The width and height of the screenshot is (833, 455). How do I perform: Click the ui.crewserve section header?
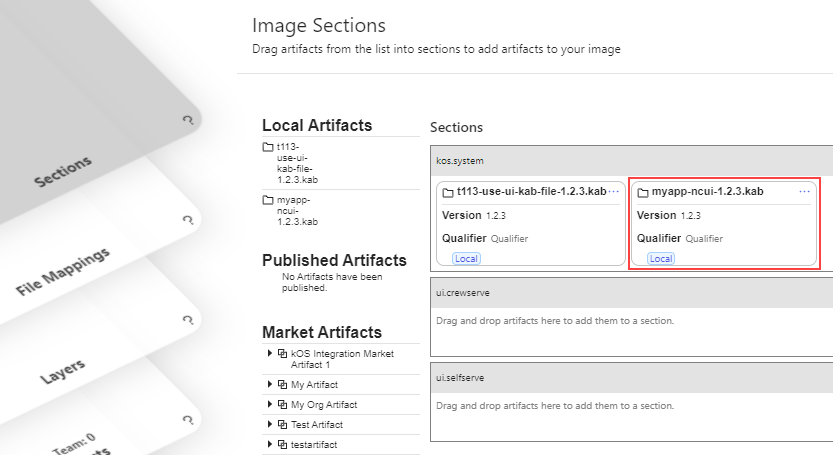(632, 293)
